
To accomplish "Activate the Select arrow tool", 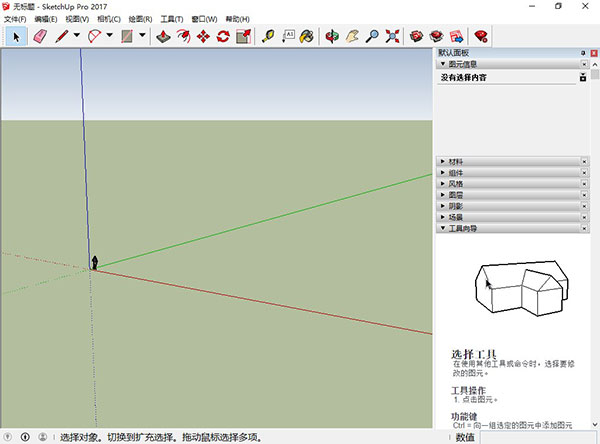I will 16,37.
